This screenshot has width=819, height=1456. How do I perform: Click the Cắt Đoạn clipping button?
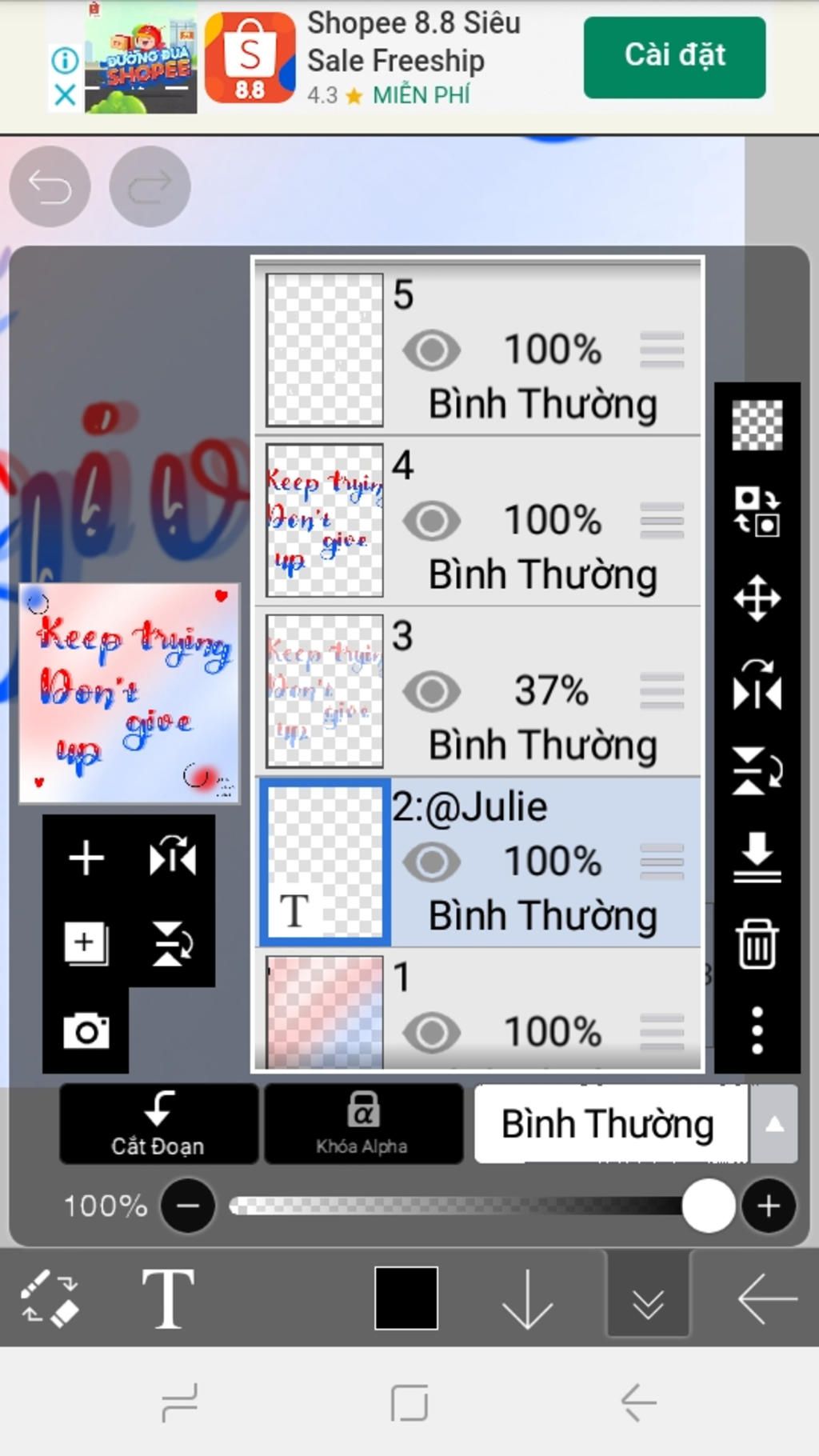[158, 1123]
